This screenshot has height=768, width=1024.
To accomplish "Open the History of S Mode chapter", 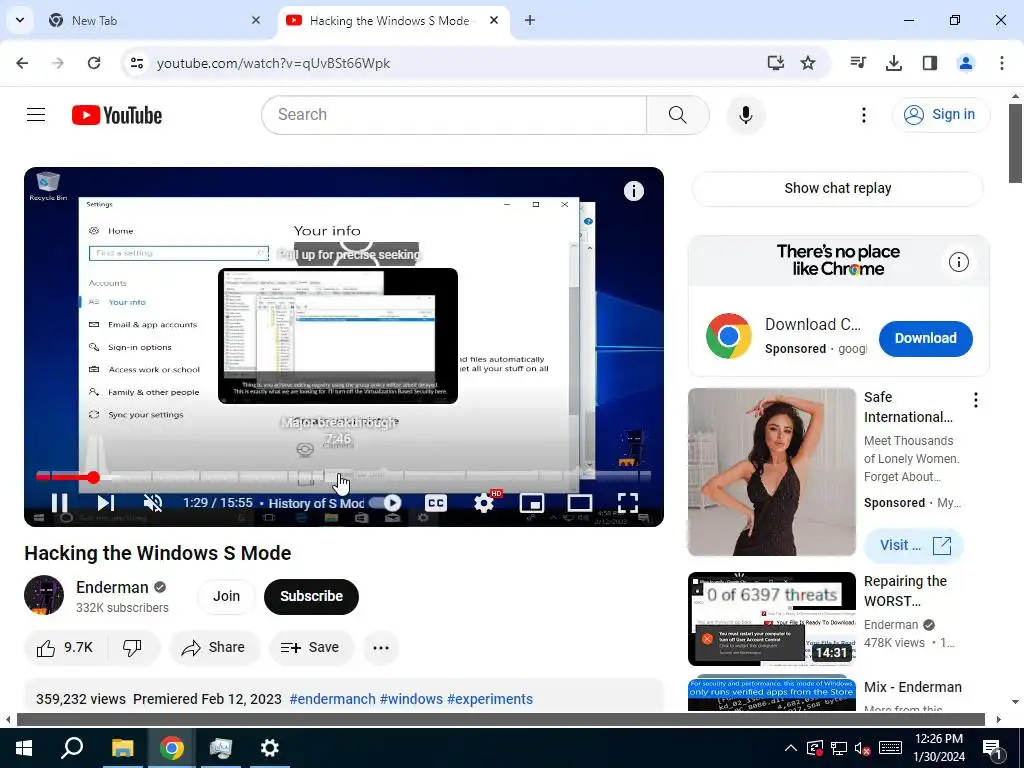I will (316, 503).
